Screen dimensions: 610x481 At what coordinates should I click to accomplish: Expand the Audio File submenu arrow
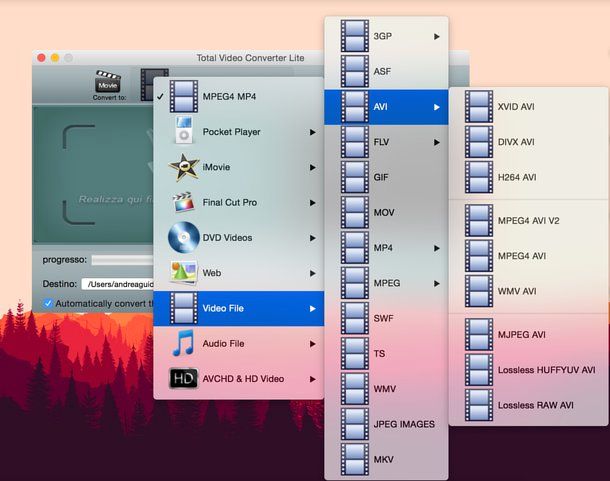click(312, 344)
